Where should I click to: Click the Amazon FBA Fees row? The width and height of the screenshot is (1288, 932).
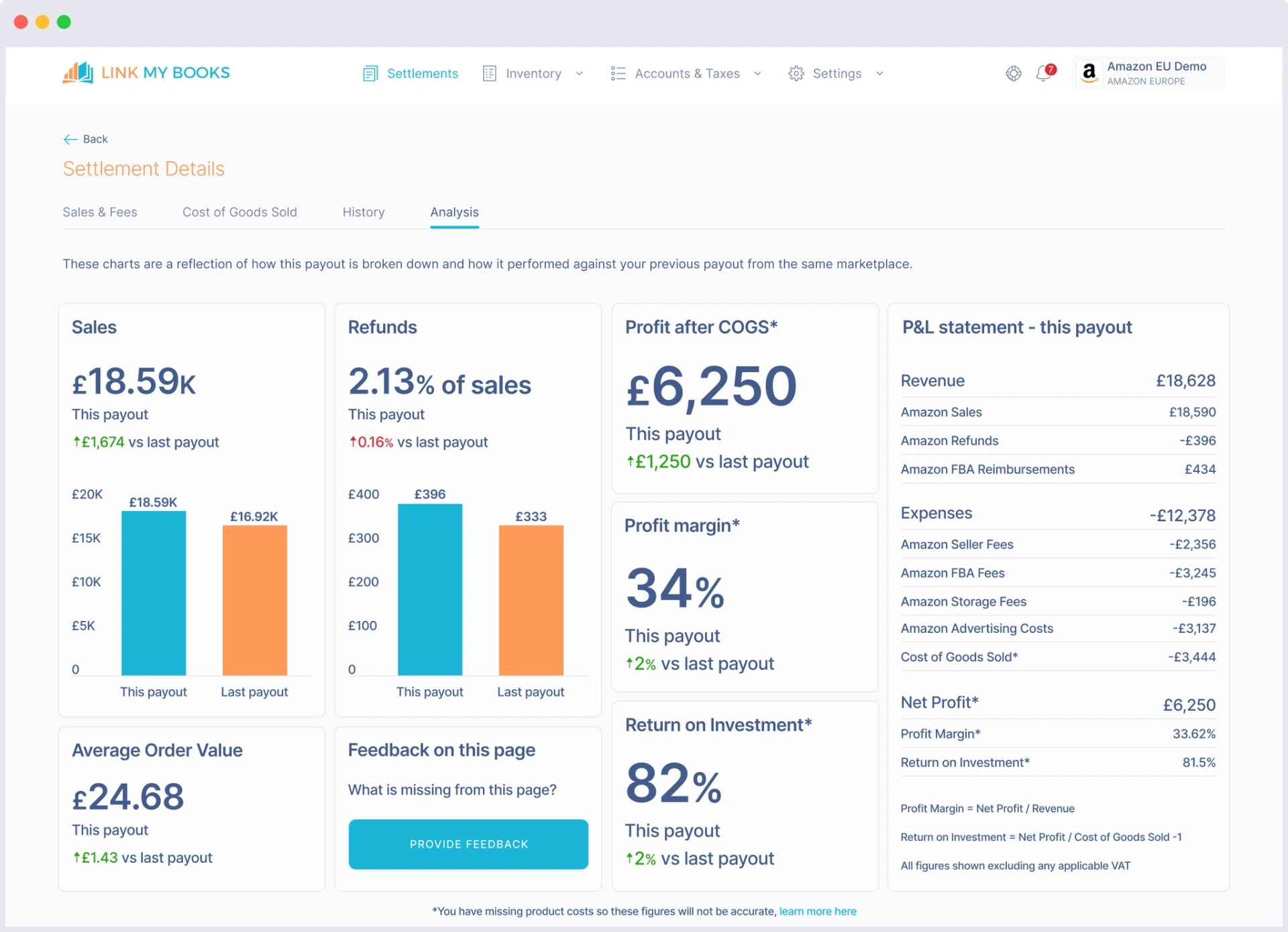click(x=1058, y=573)
